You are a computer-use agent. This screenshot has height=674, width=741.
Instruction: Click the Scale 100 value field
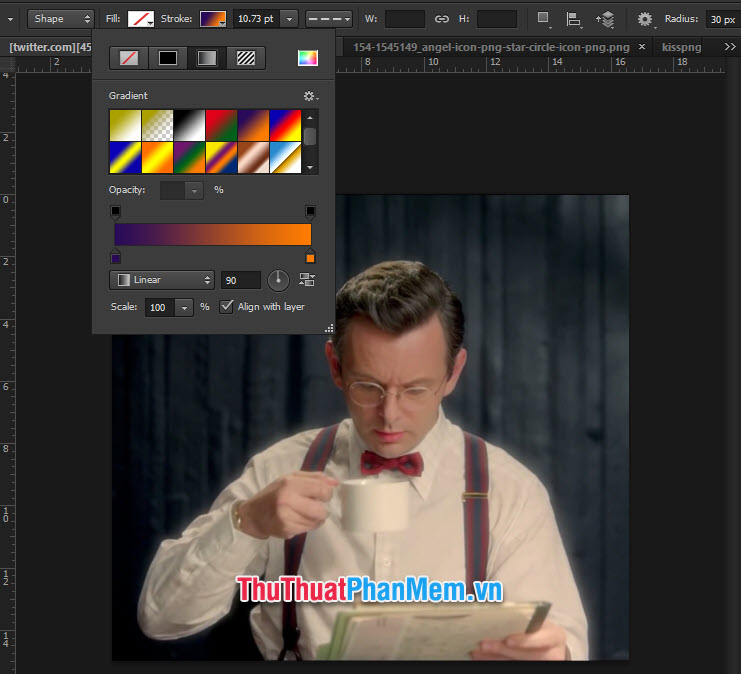(x=160, y=308)
